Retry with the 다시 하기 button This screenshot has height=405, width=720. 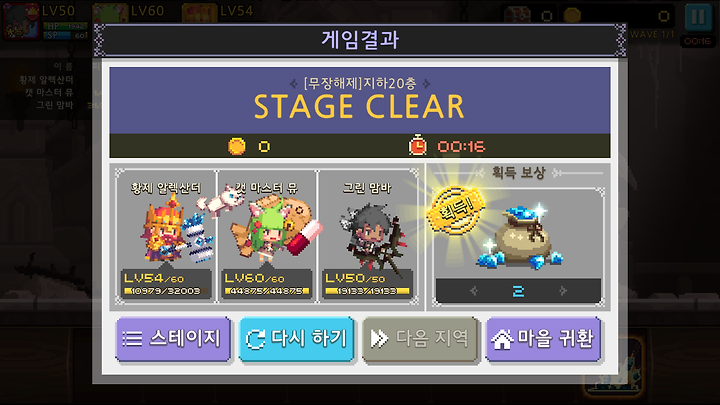pyautogui.click(x=297, y=339)
